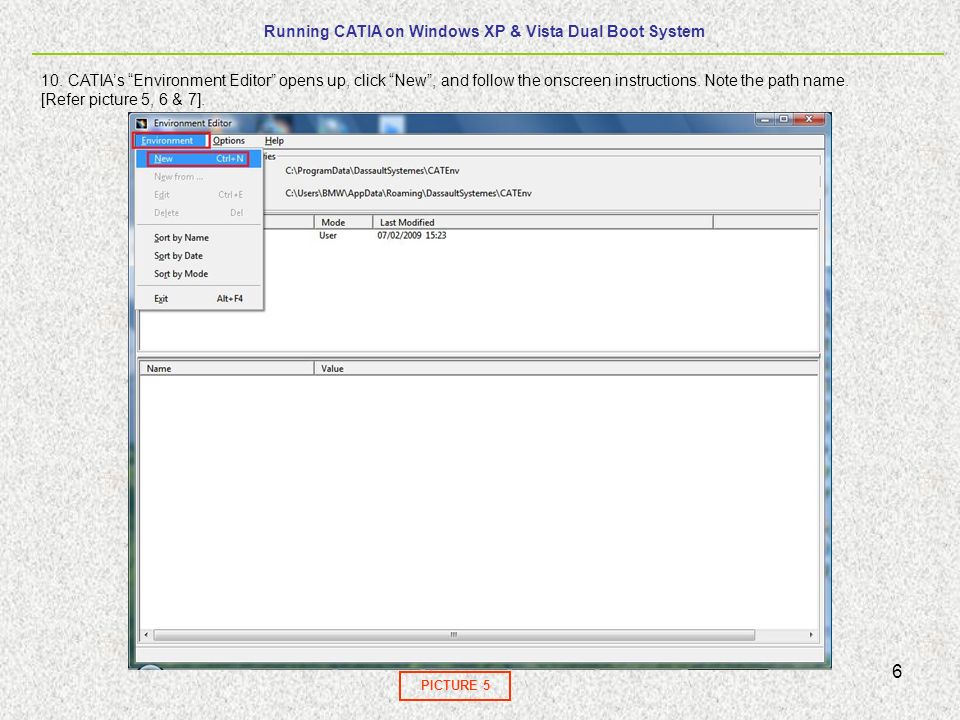Close the Environment Editor window

809,119
